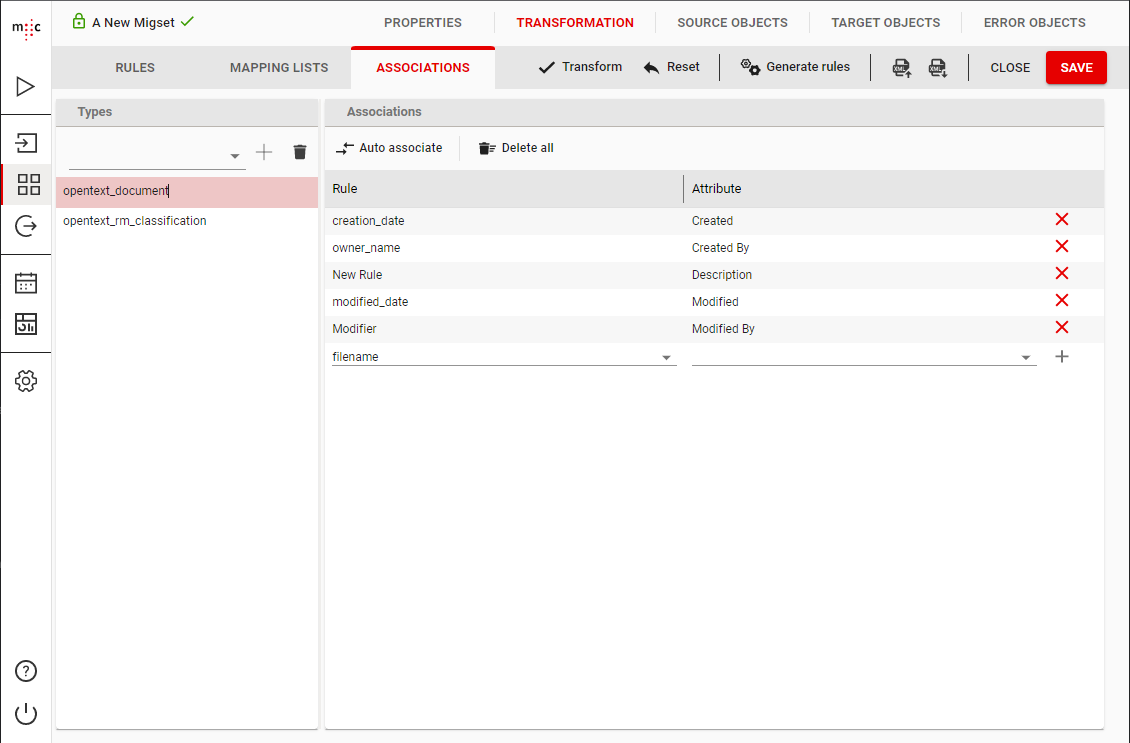Add new association with plus icon
1130x743 pixels.
[x=1062, y=356]
